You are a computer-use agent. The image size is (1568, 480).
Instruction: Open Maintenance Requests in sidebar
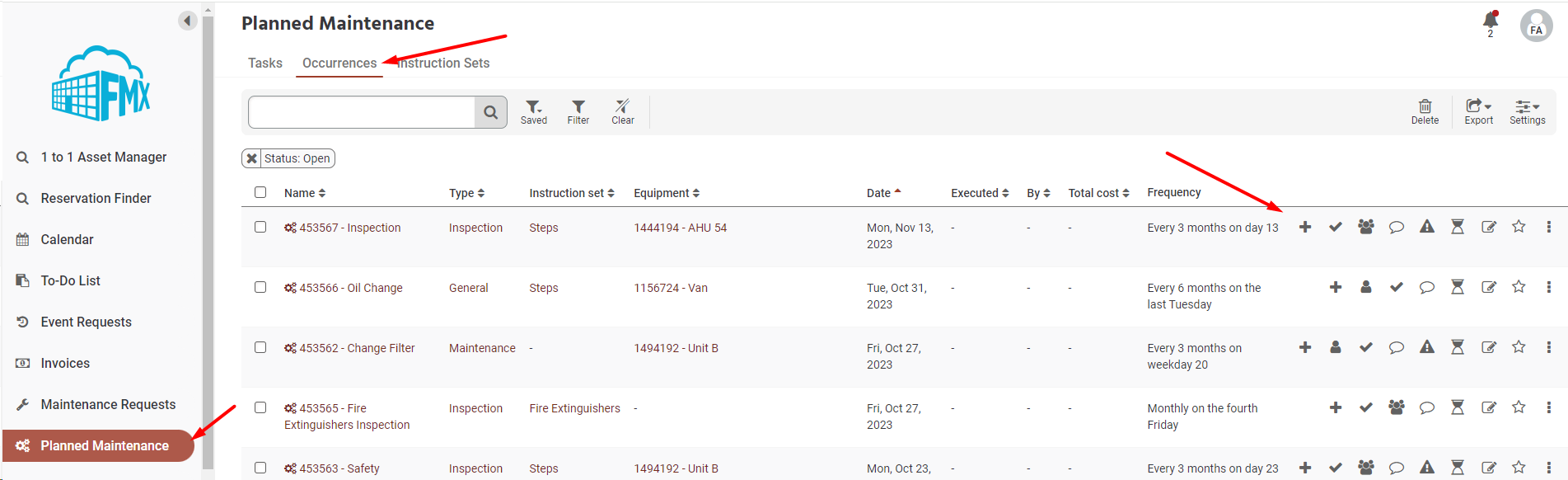(107, 404)
